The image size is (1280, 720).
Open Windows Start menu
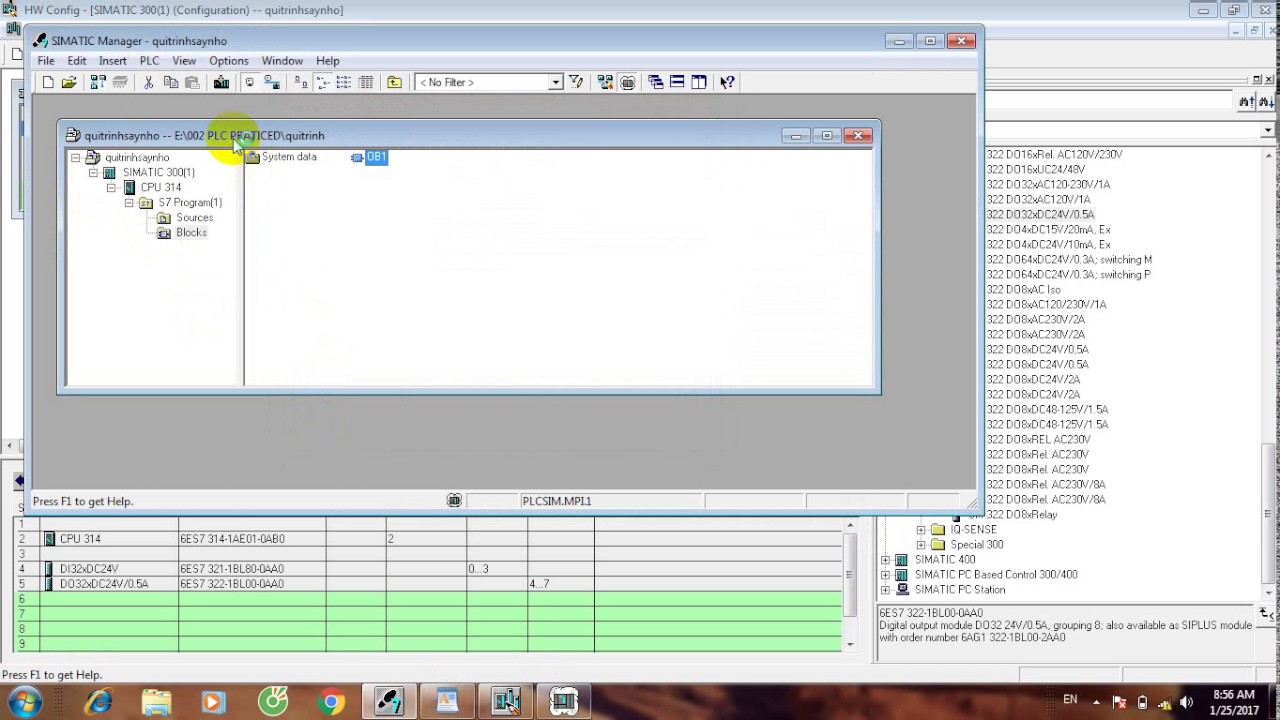pos(25,702)
